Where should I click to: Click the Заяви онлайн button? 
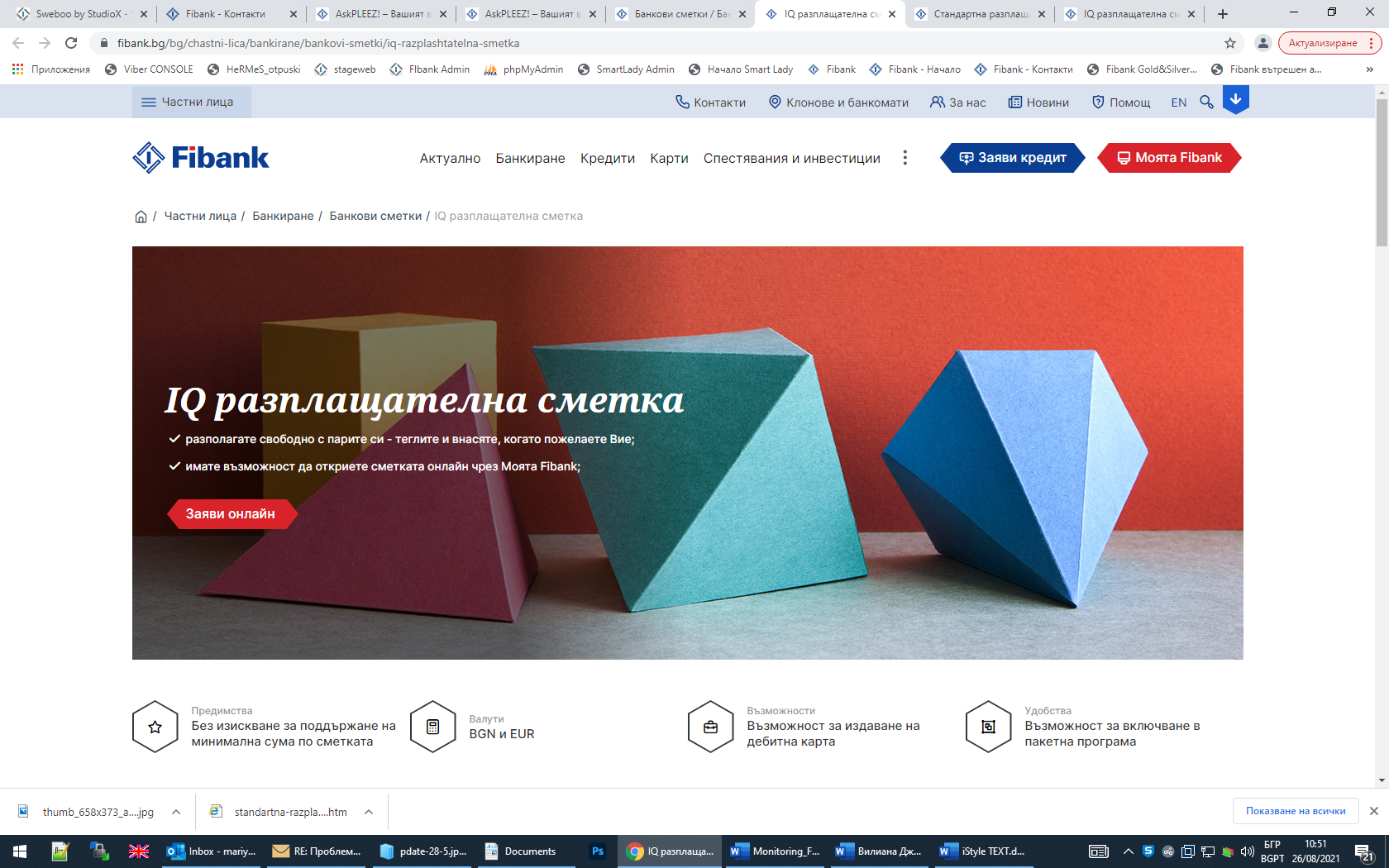tap(231, 513)
